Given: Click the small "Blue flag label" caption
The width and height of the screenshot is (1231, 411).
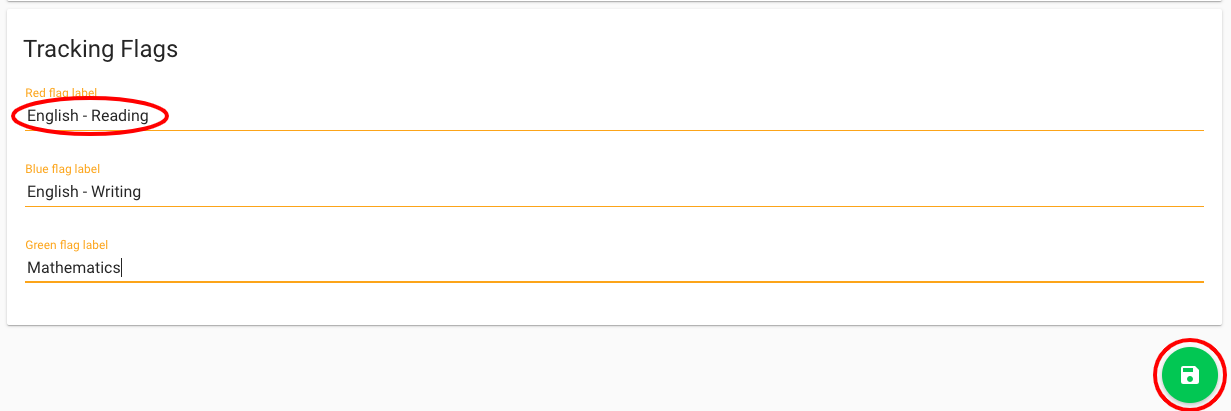Looking at the screenshot, I should pos(62,169).
